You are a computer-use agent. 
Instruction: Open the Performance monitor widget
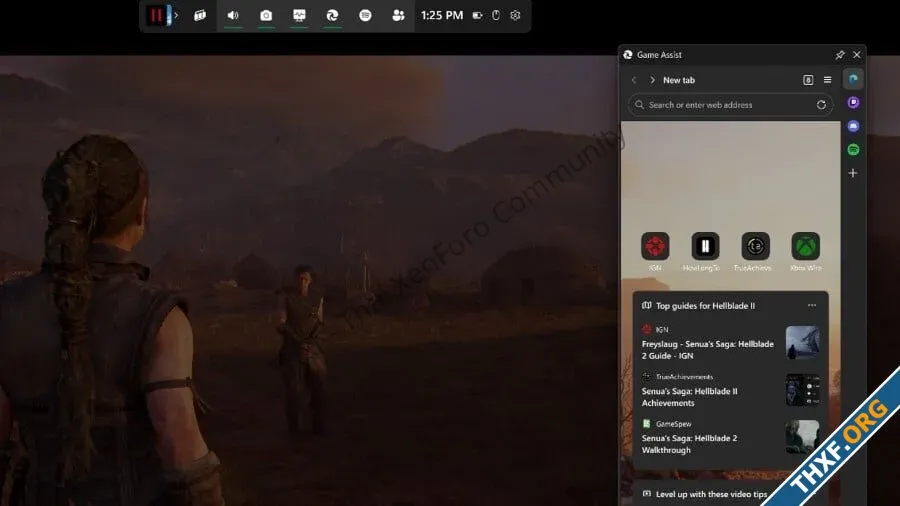pyautogui.click(x=299, y=15)
